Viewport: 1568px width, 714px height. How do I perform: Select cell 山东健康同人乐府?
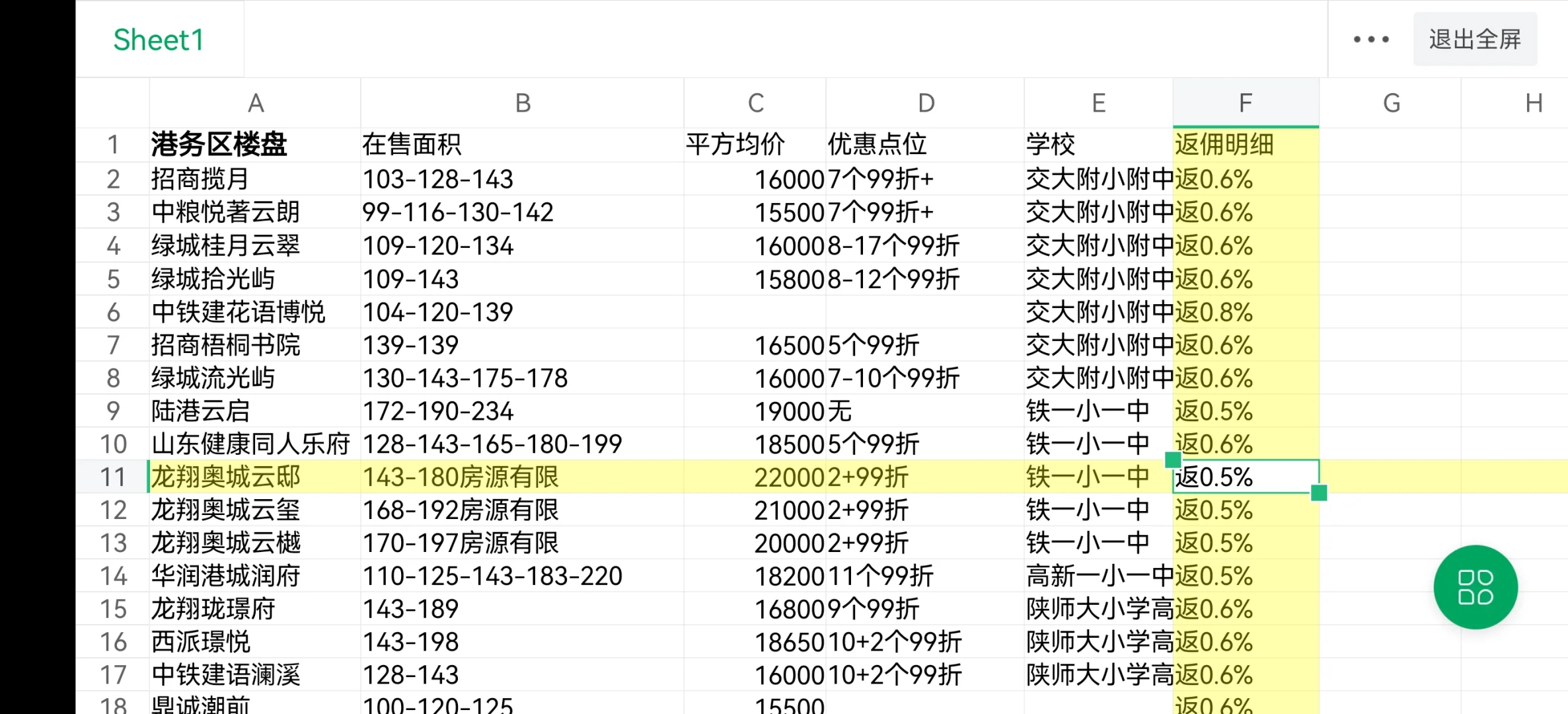pos(255,444)
